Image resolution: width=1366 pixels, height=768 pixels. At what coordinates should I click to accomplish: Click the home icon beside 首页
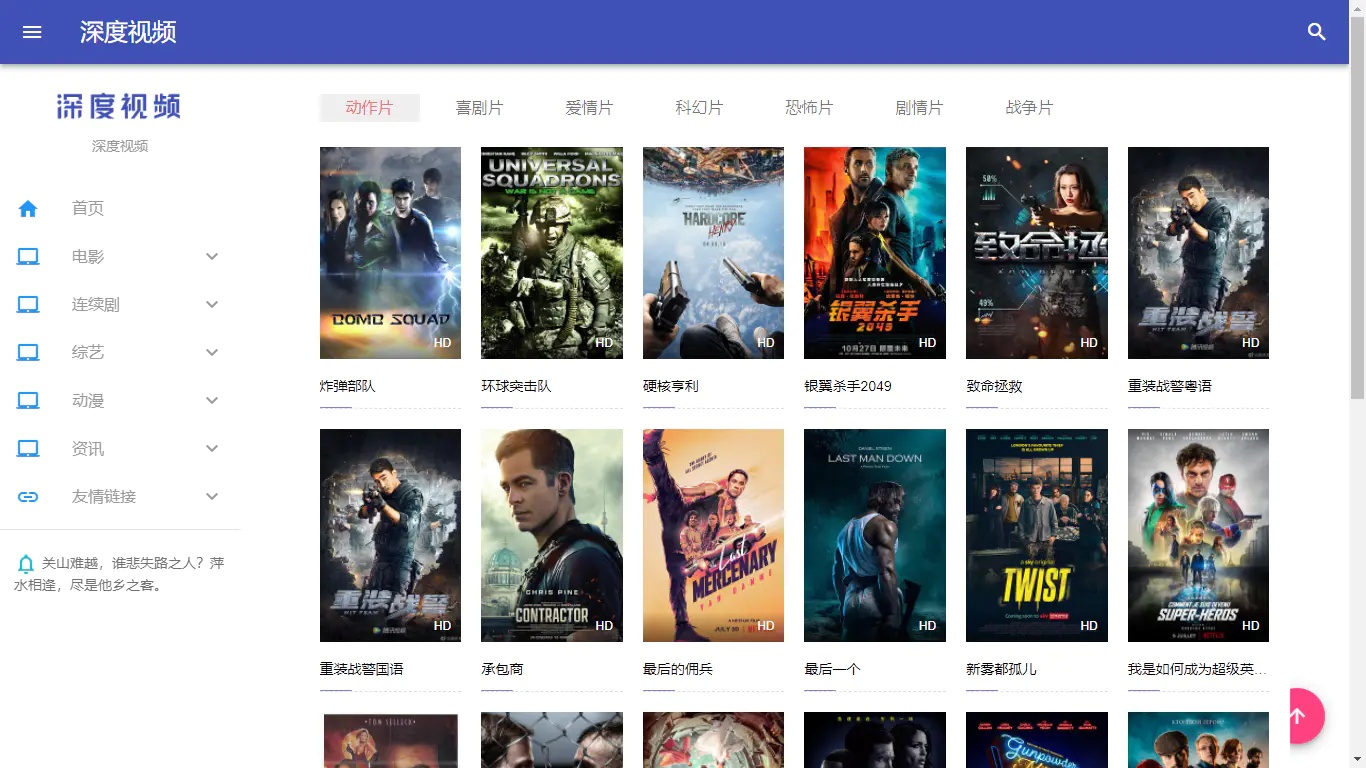[28, 209]
